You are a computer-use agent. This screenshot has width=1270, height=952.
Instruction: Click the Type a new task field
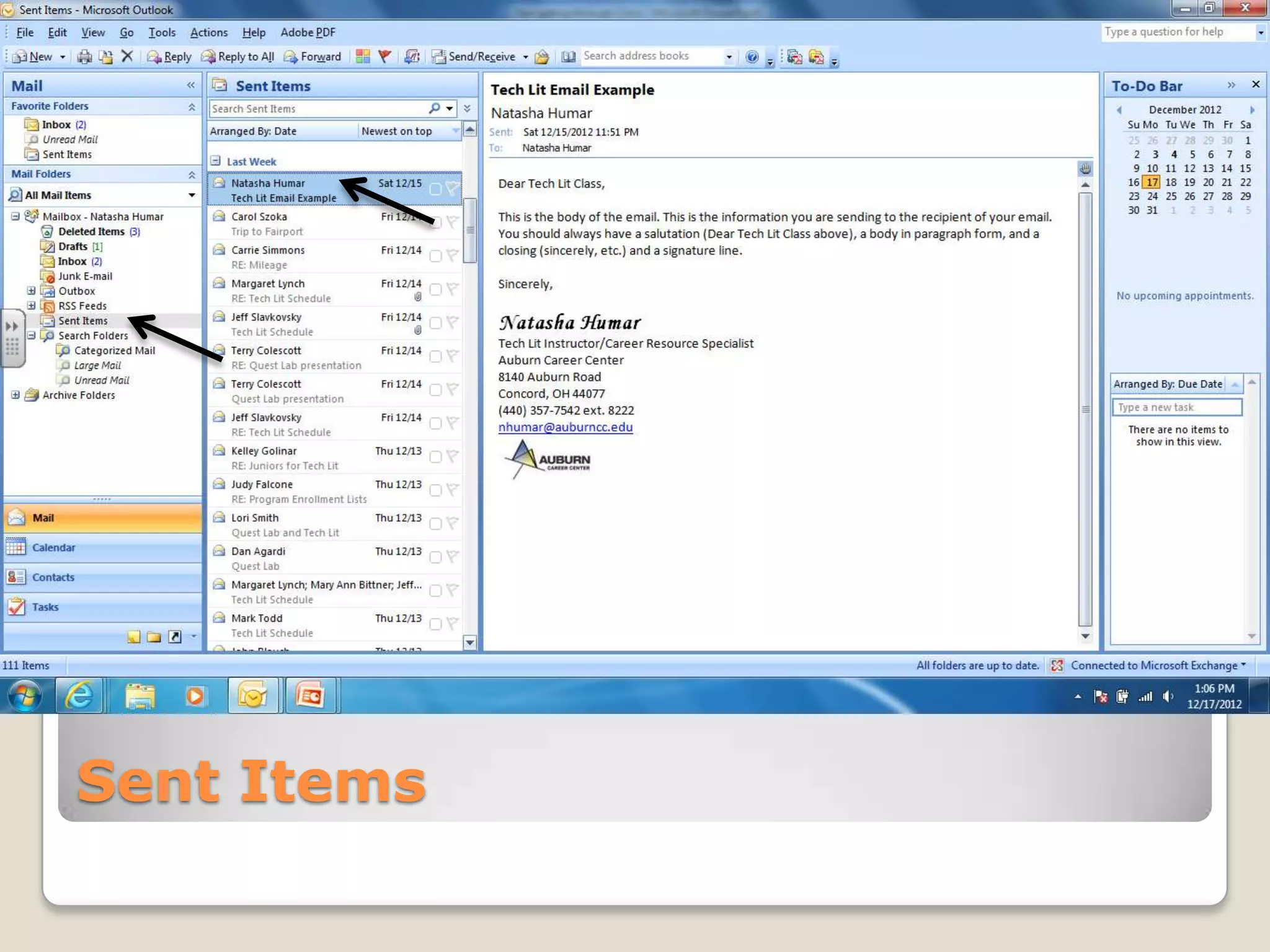pos(1177,407)
